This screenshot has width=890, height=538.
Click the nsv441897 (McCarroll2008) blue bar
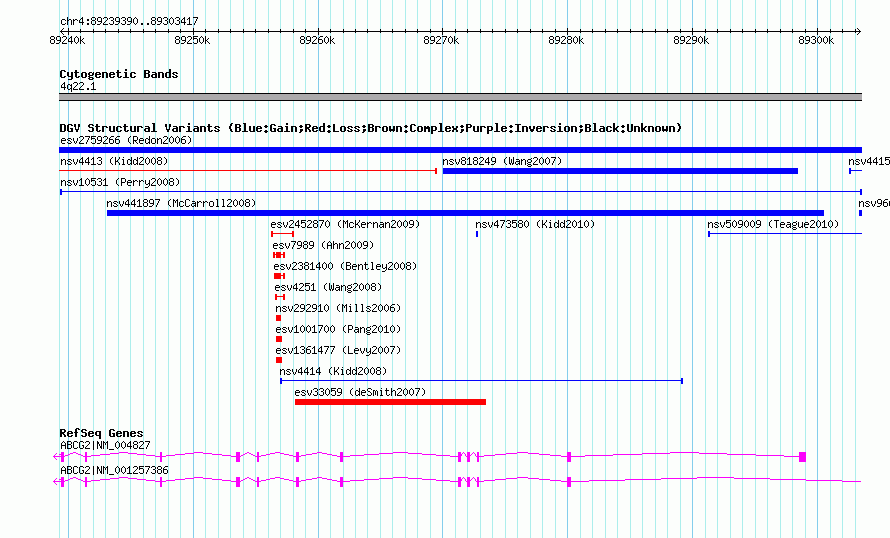pos(465,213)
